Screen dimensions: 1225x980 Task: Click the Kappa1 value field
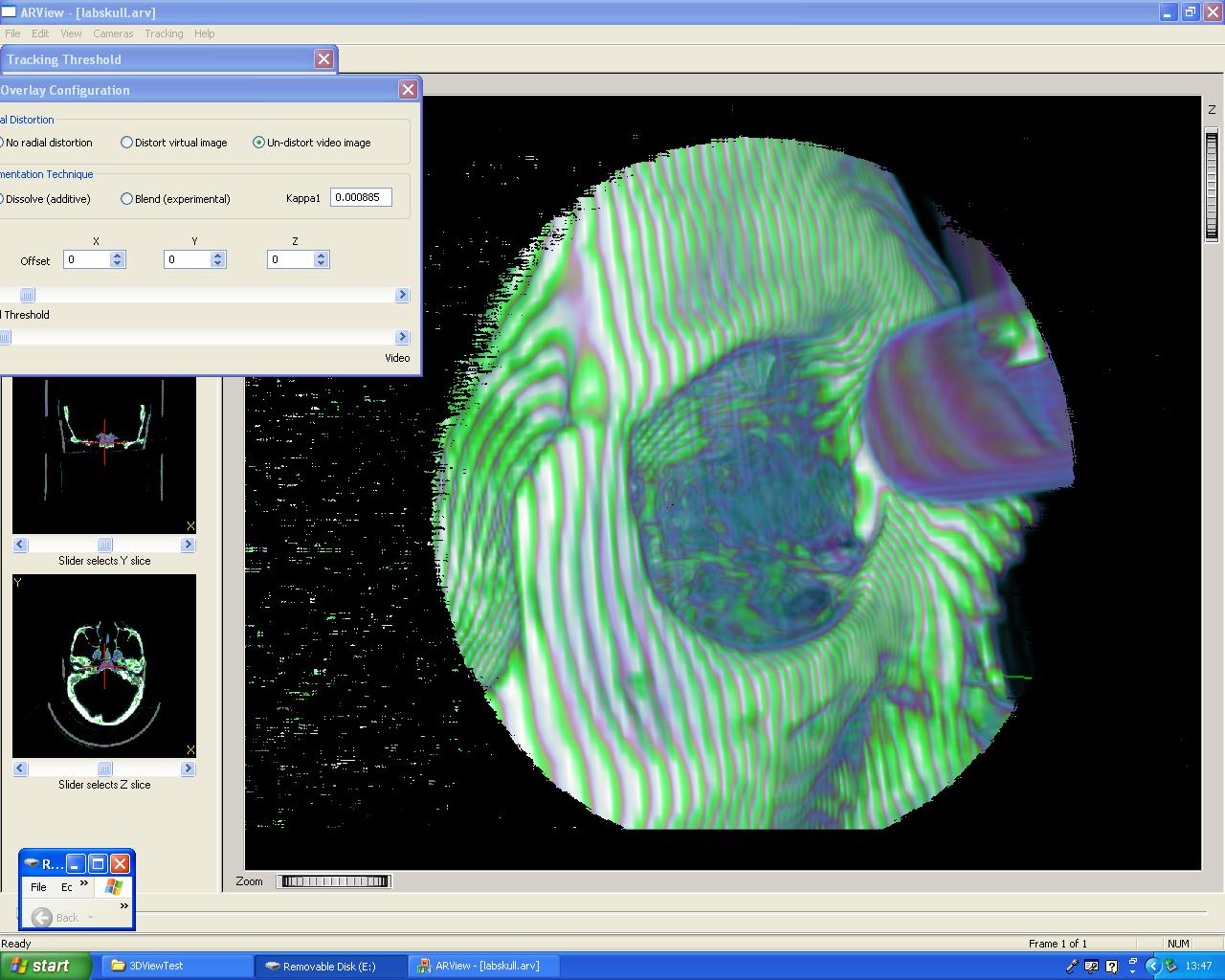tap(361, 197)
